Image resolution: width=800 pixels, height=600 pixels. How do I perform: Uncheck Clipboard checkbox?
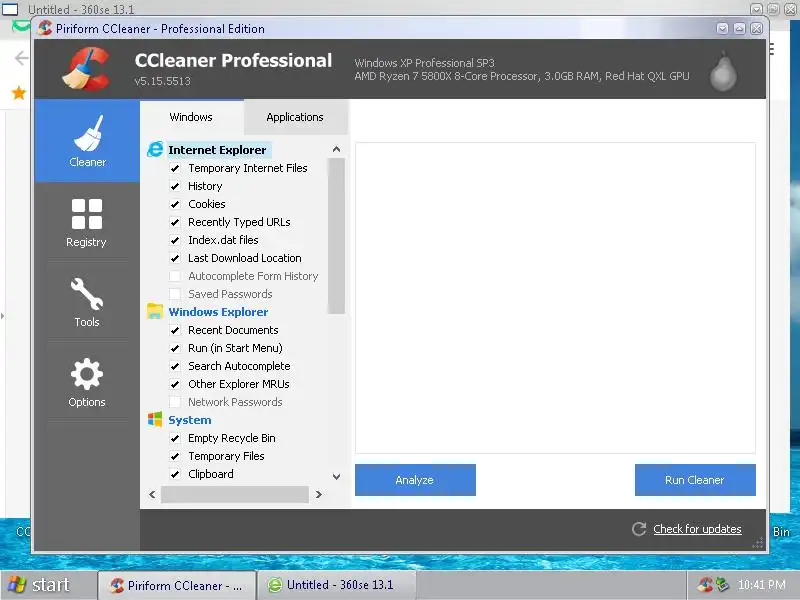pos(175,474)
